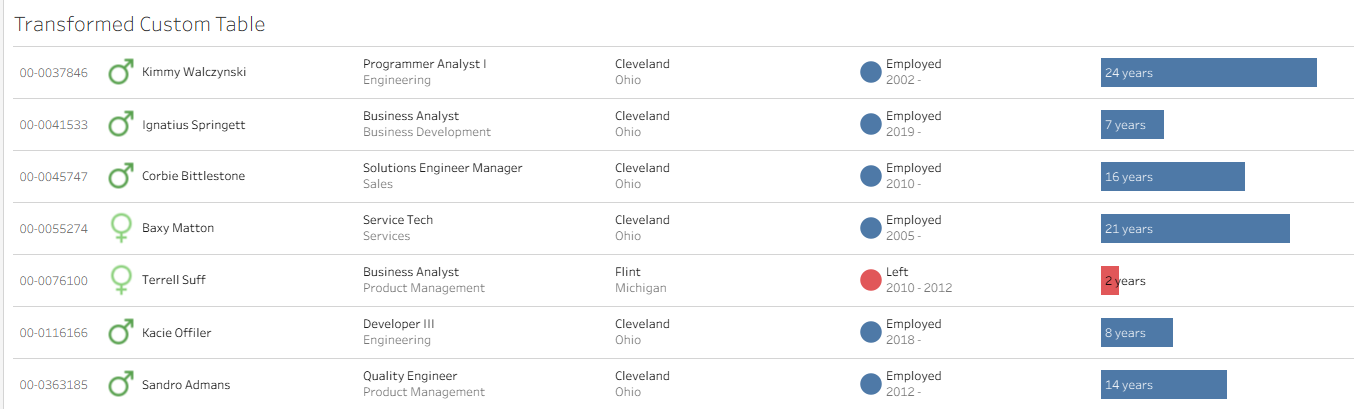The image size is (1355, 409).
Task: Click the male gender icon beside Kimmy Walczynski
Action: pos(121,72)
